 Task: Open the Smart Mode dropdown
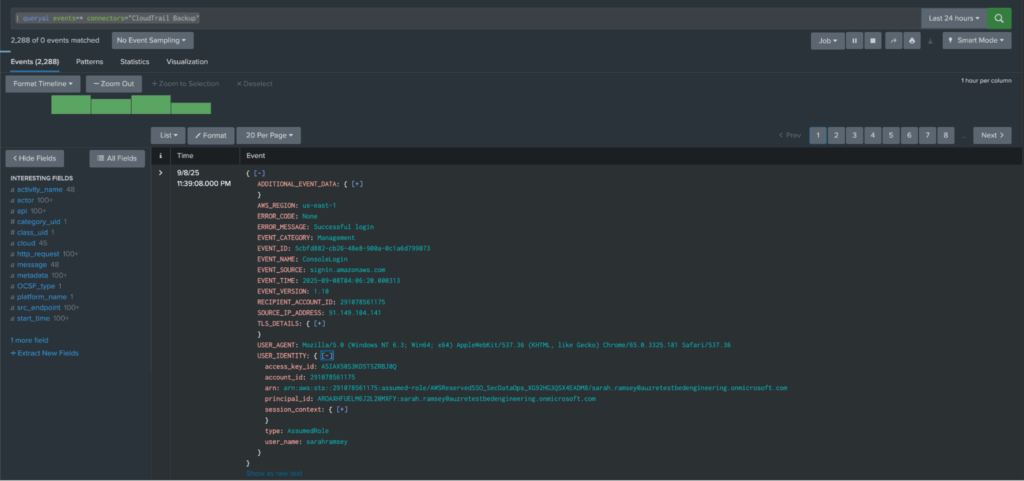(x=976, y=40)
